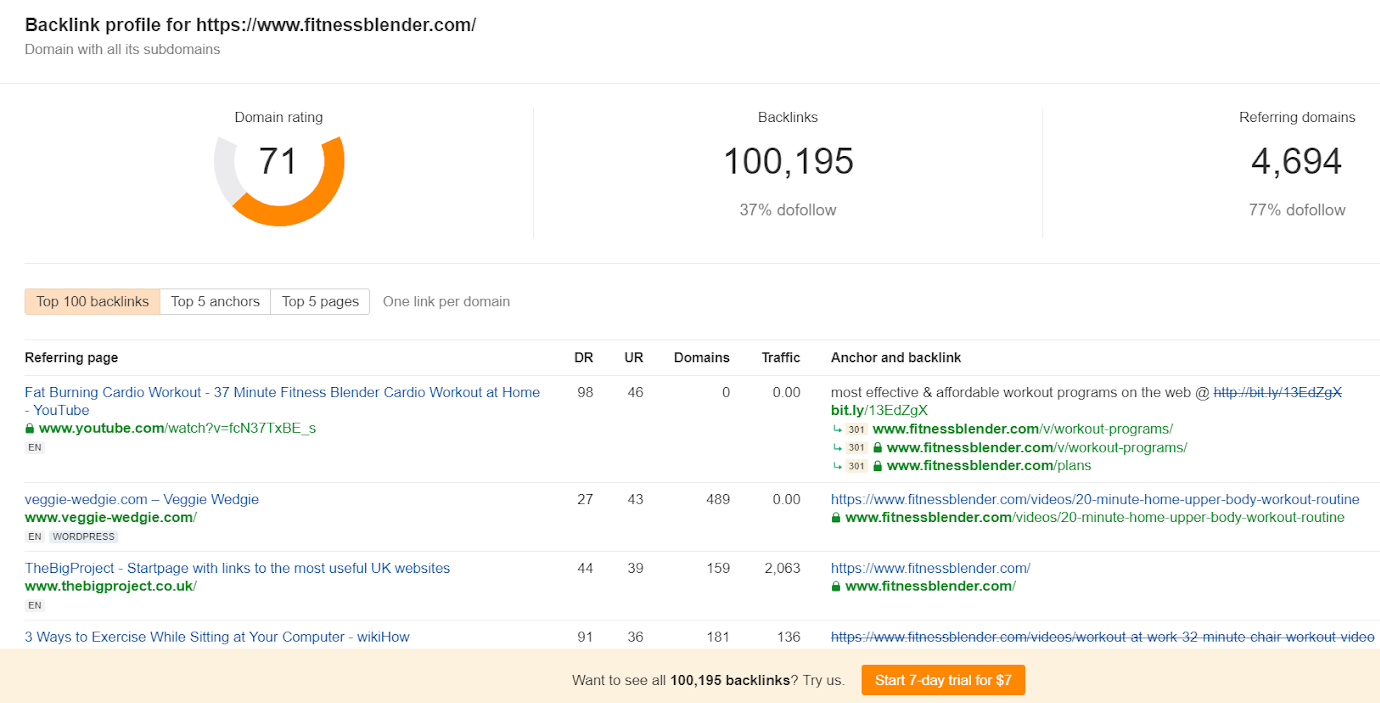
Task: Open green www.fitnessblender.com/ URL in TheBigProject row
Action: (x=930, y=586)
